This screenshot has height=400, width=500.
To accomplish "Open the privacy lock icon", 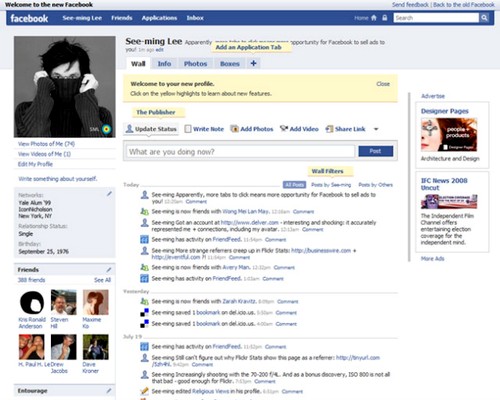I will 385,18.
